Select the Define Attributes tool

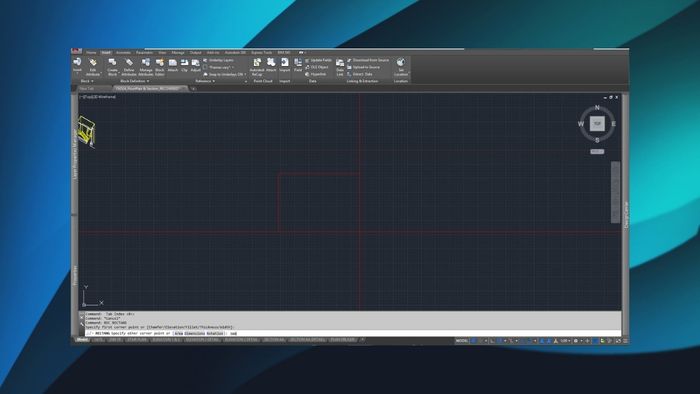[x=129, y=66]
